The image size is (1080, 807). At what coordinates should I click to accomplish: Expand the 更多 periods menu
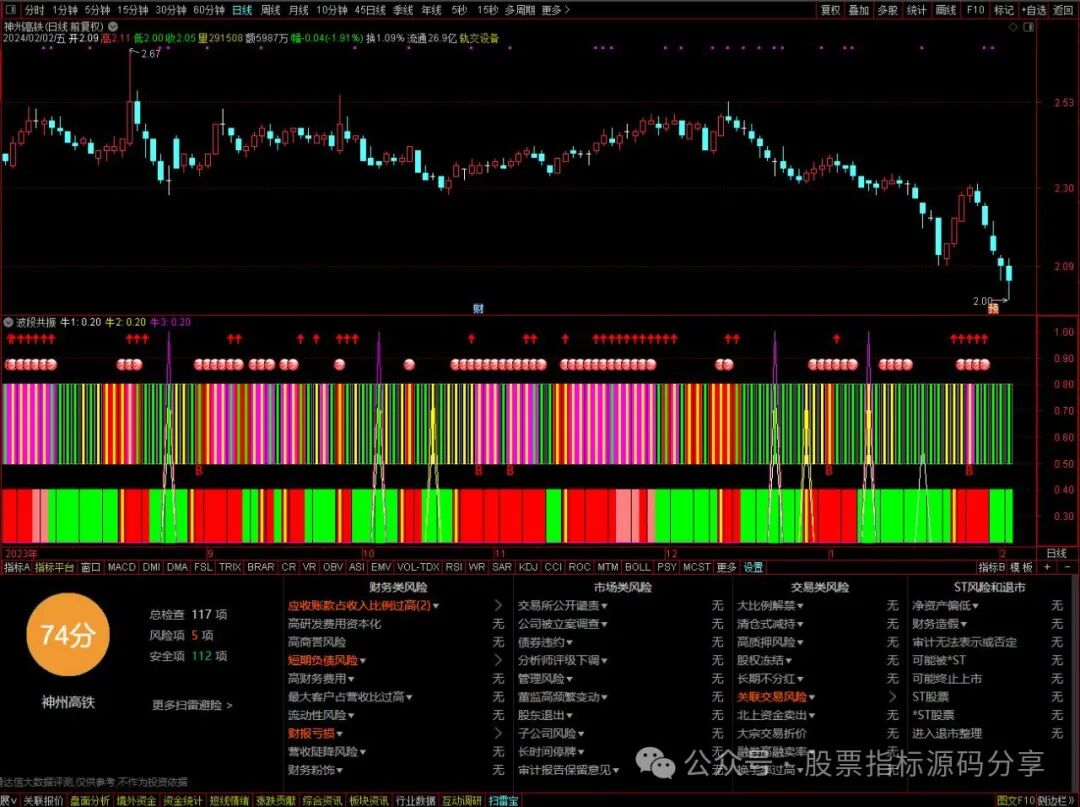click(x=556, y=10)
